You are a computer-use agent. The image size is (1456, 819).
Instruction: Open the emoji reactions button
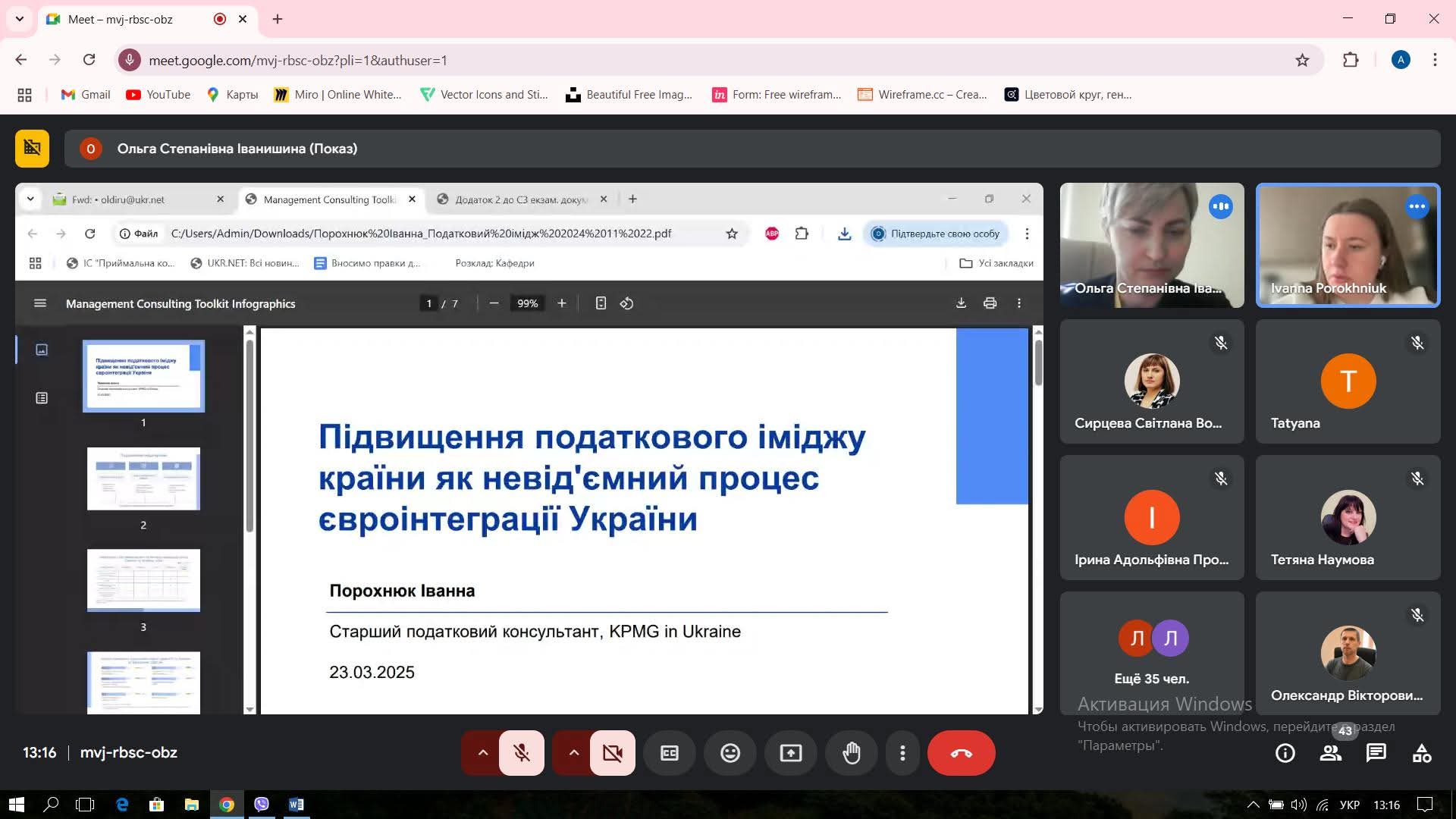point(730,753)
